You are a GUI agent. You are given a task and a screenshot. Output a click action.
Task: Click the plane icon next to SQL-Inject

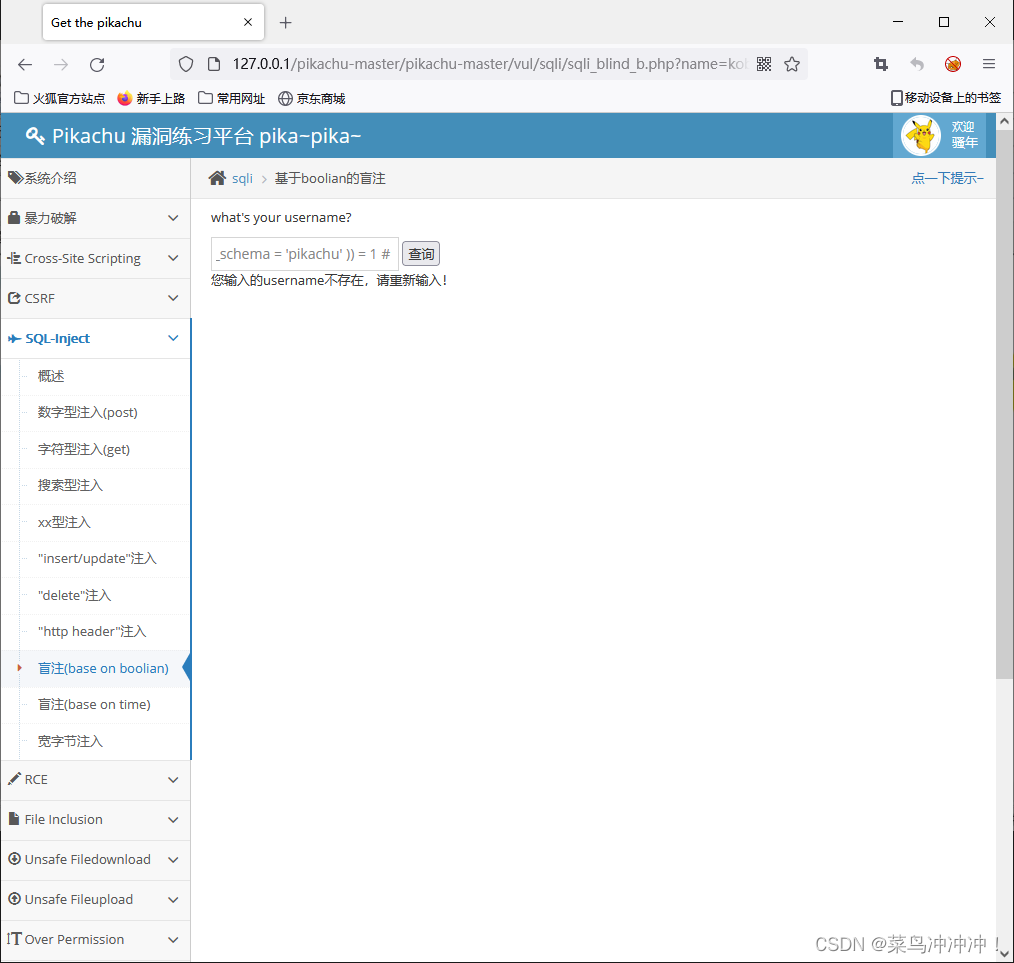pos(14,338)
